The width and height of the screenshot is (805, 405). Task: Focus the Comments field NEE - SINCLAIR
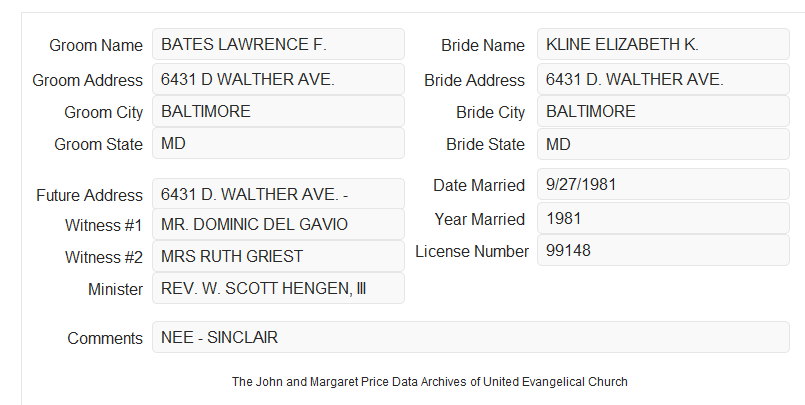click(471, 337)
